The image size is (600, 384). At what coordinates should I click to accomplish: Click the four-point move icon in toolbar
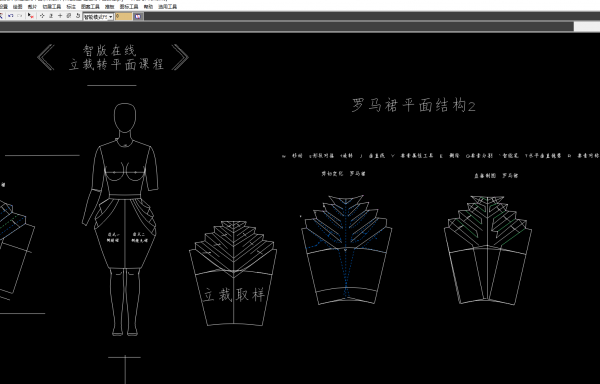[x=42, y=16]
